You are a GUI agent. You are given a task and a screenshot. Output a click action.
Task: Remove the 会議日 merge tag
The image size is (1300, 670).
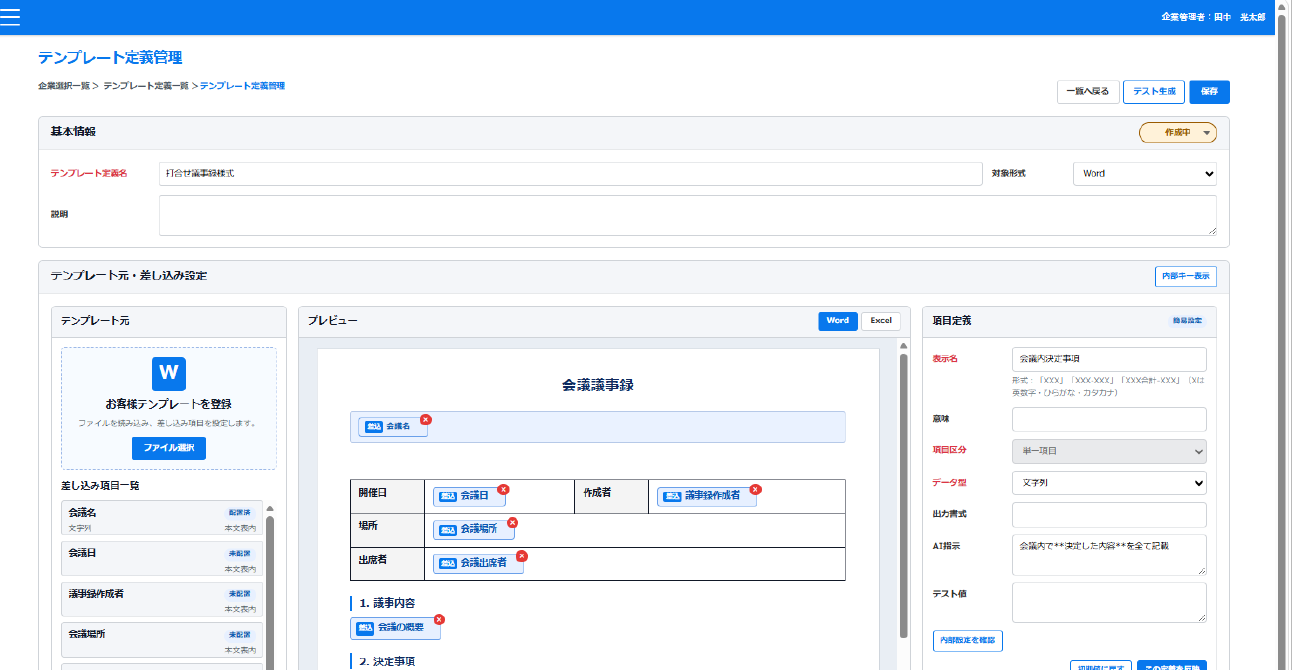tap(503, 489)
